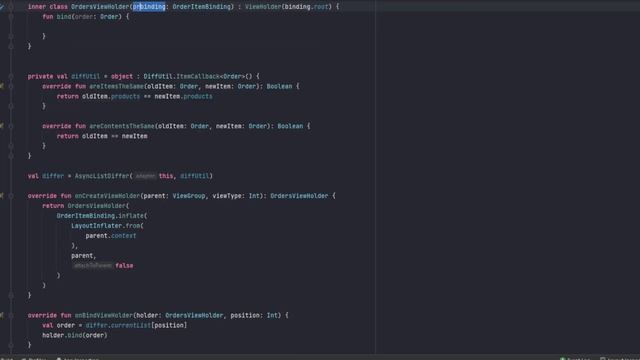Click the override gutter icon beside onCreateViewHolder
The width and height of the screenshot is (640, 360).
pyautogui.click(x=2, y=196)
